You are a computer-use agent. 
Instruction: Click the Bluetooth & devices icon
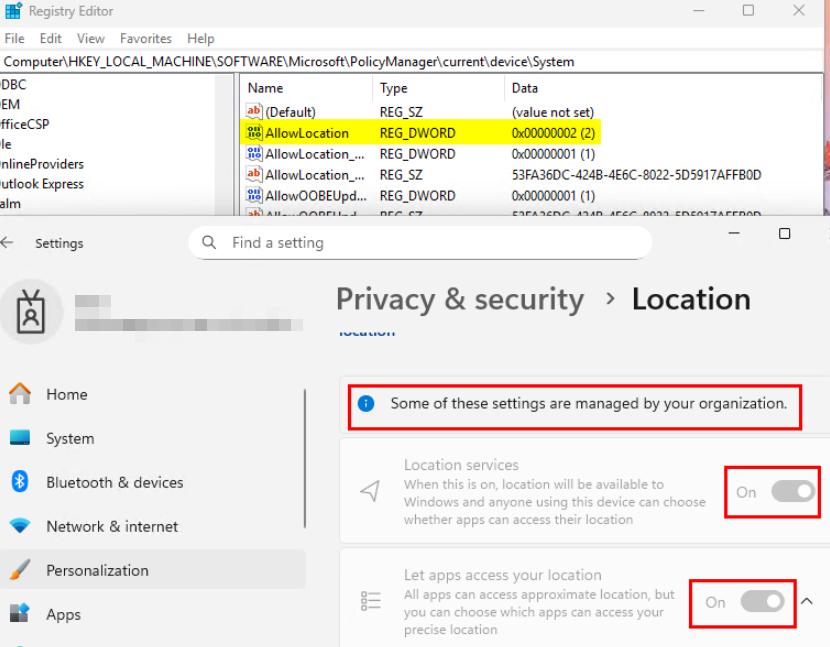[x=20, y=482]
